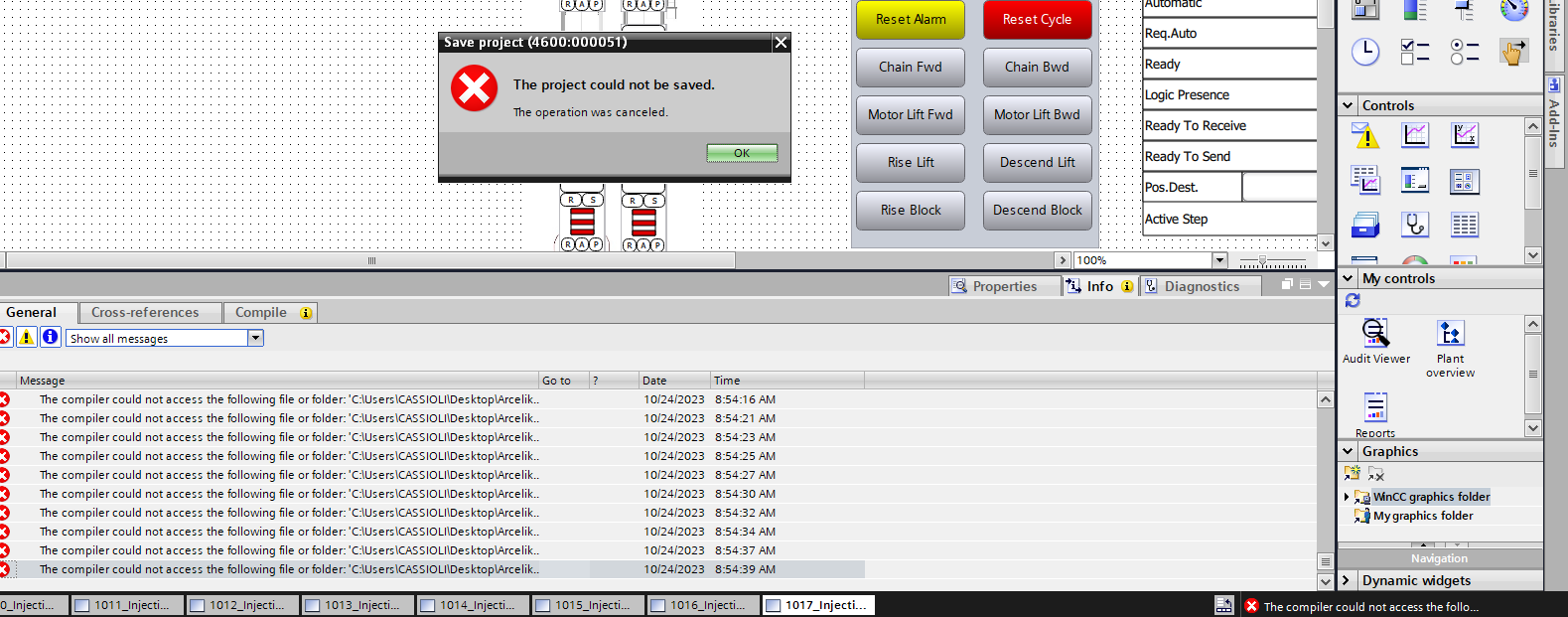Click the Descend Lift button
Image resolution: width=1568 pixels, height=617 pixels.
pyautogui.click(x=1037, y=163)
